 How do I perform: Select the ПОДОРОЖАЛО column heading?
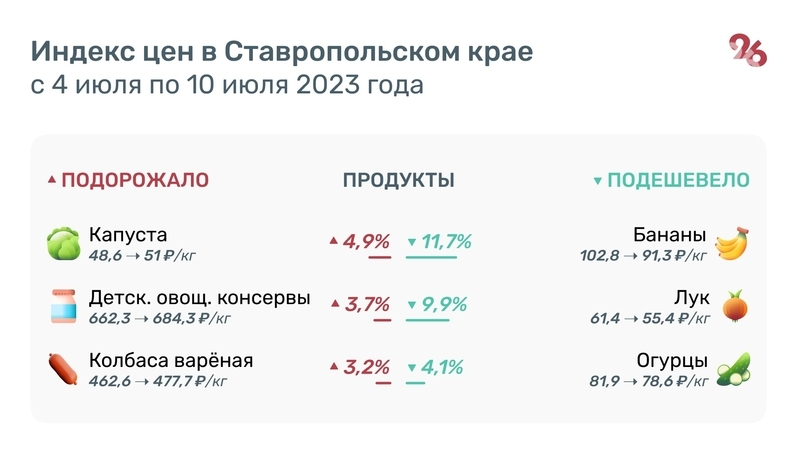click(135, 181)
